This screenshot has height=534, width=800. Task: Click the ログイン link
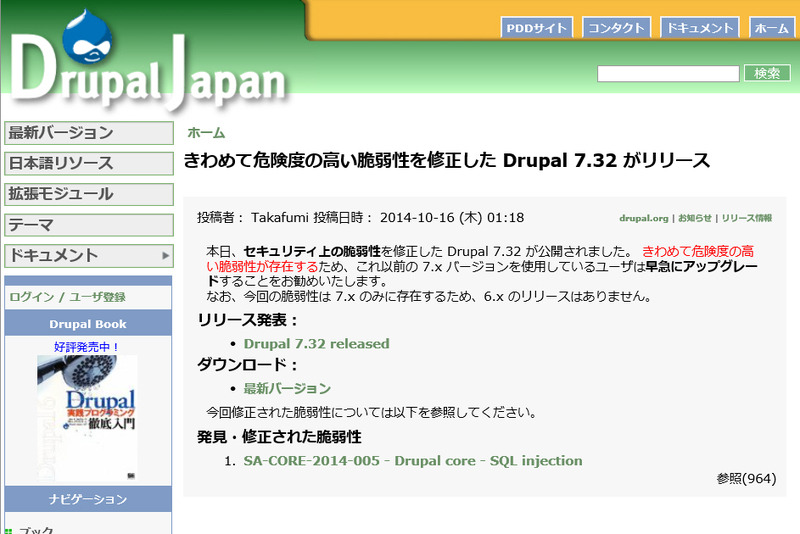pos(30,297)
